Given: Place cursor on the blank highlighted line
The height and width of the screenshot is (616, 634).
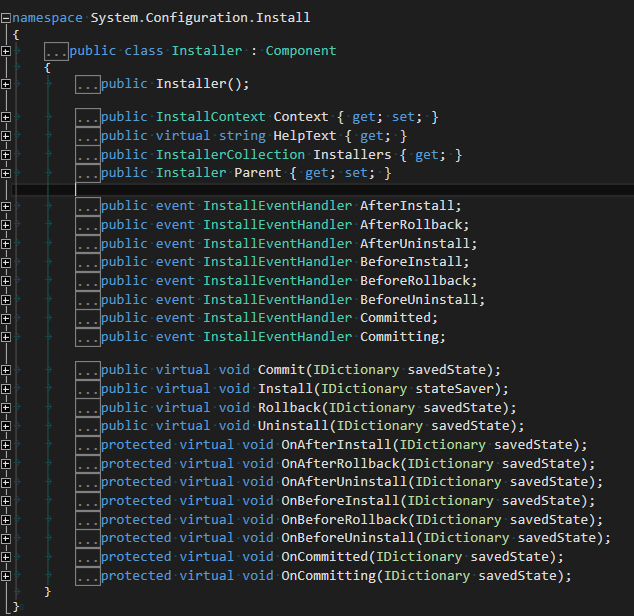Looking at the screenshot, I should 323,190.
